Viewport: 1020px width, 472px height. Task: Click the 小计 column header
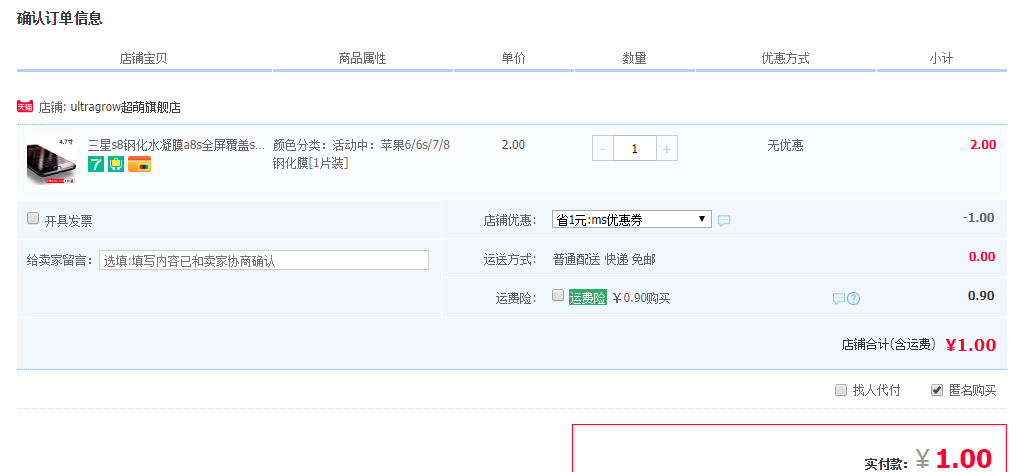941,59
